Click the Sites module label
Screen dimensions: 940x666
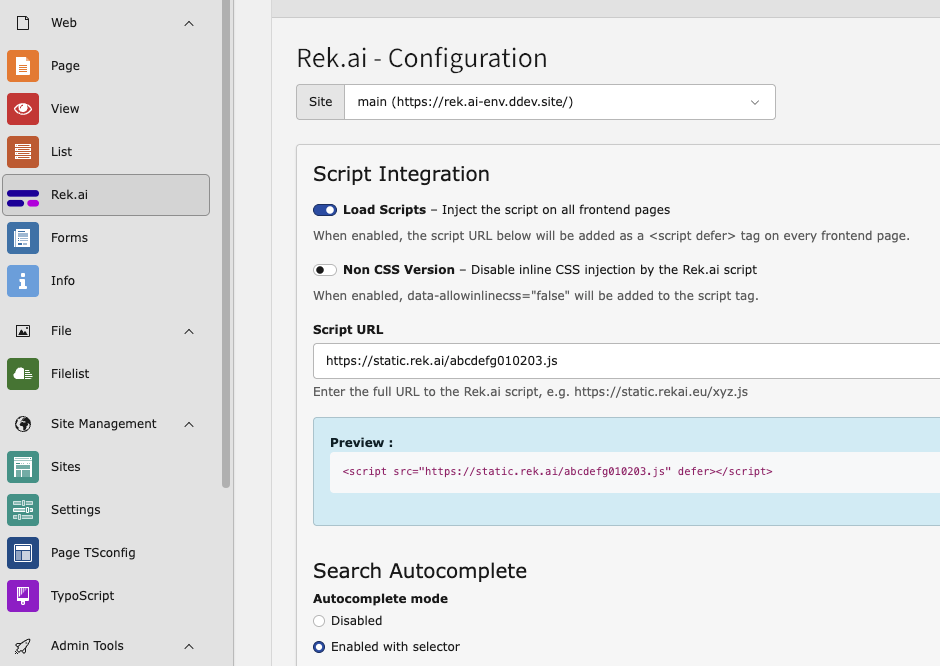click(x=65, y=467)
